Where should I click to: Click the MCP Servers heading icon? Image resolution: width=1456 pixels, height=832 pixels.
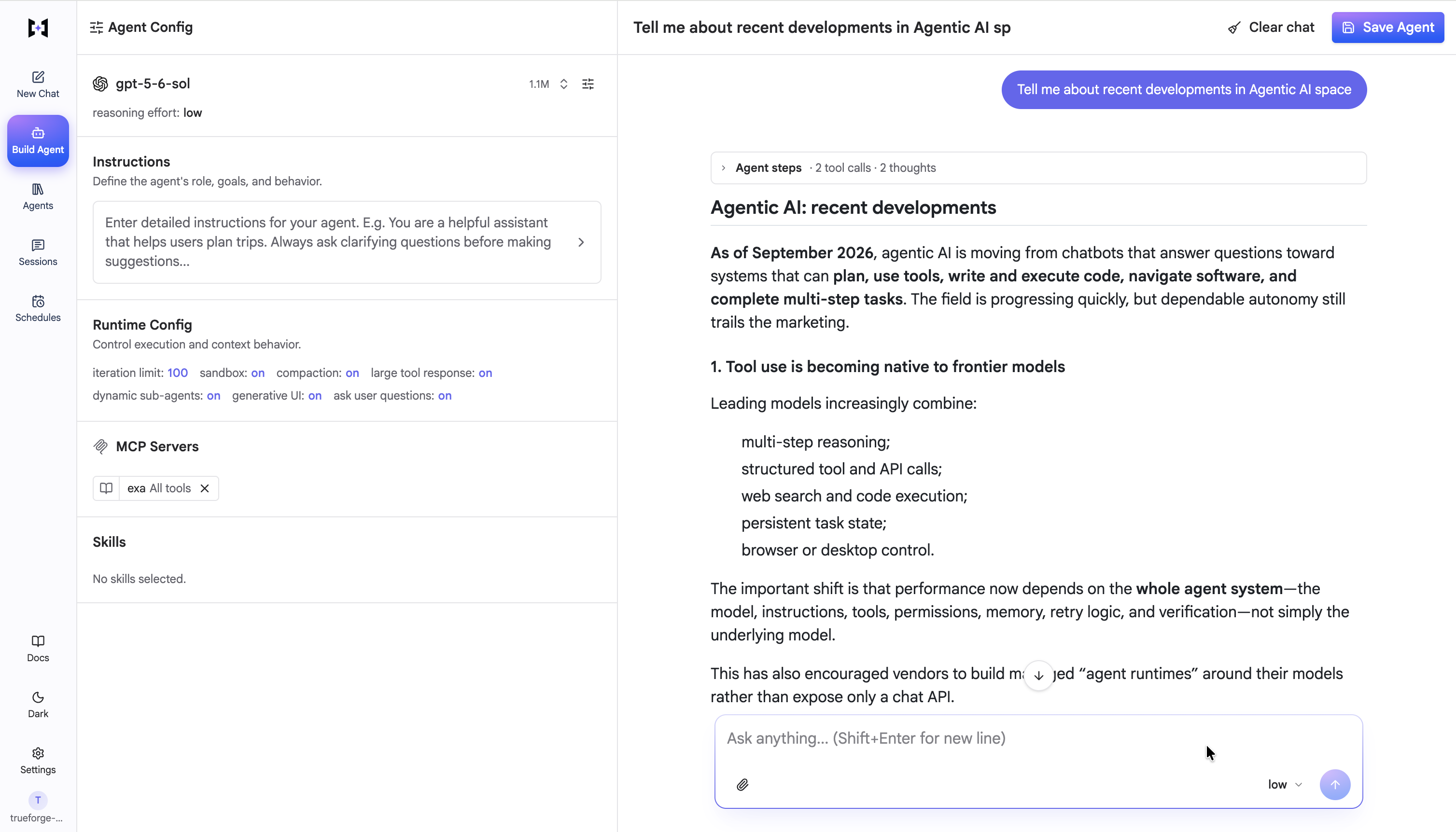pos(100,446)
